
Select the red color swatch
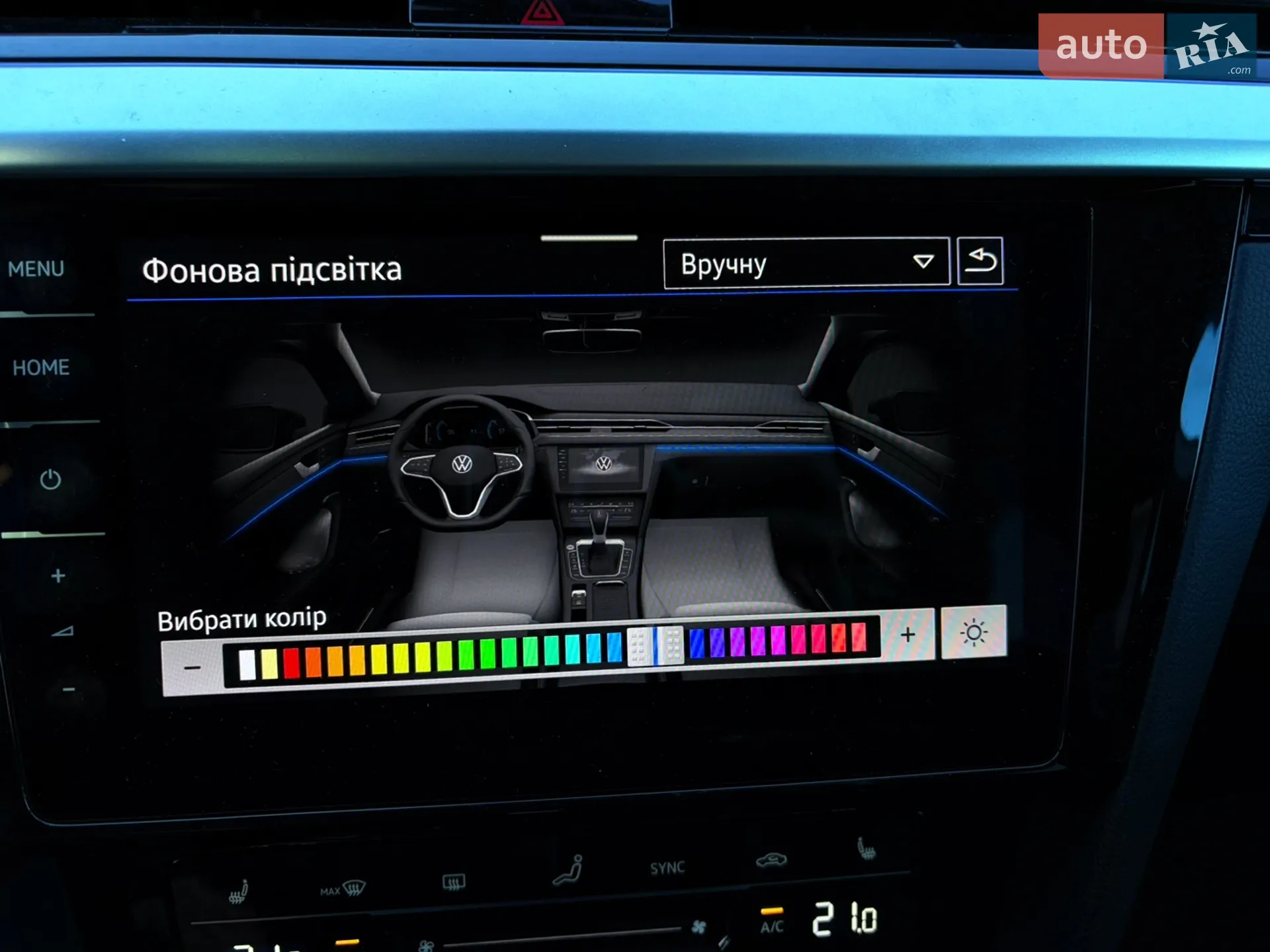click(x=291, y=663)
